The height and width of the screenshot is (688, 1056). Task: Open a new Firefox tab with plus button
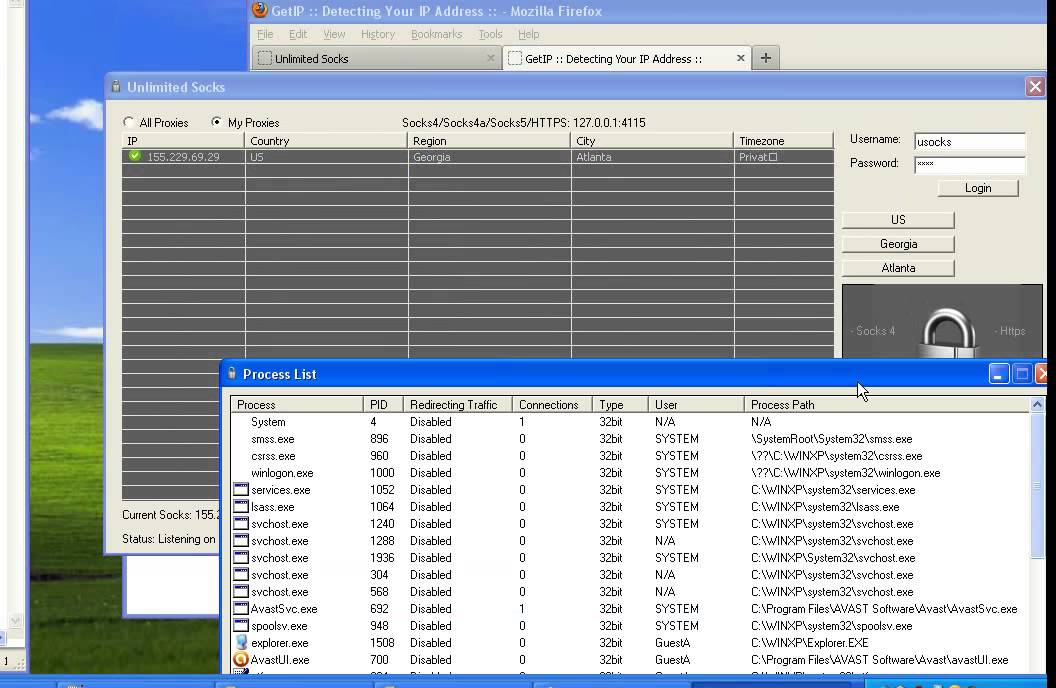766,58
